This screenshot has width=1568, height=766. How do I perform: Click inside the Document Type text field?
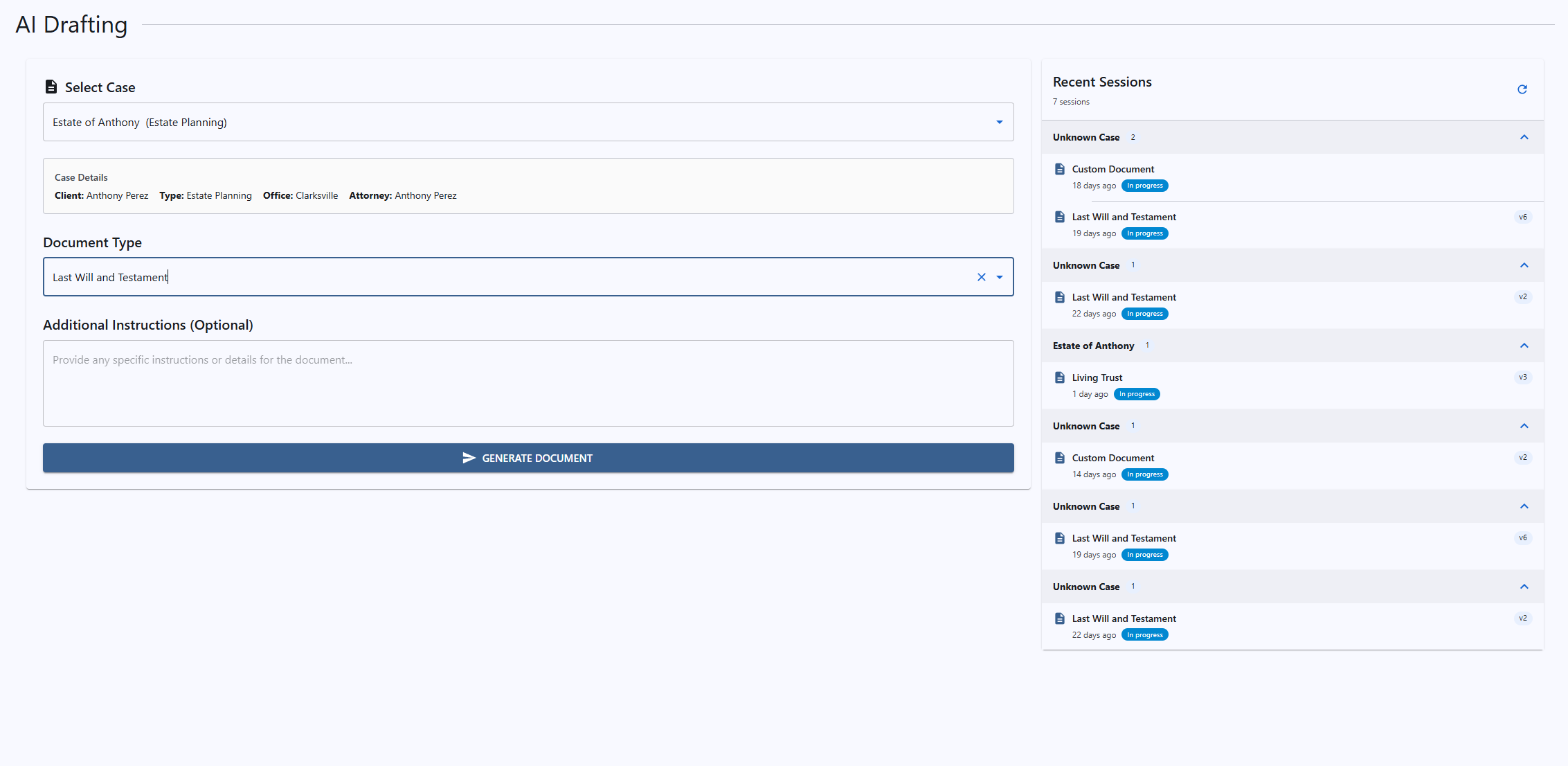485,277
